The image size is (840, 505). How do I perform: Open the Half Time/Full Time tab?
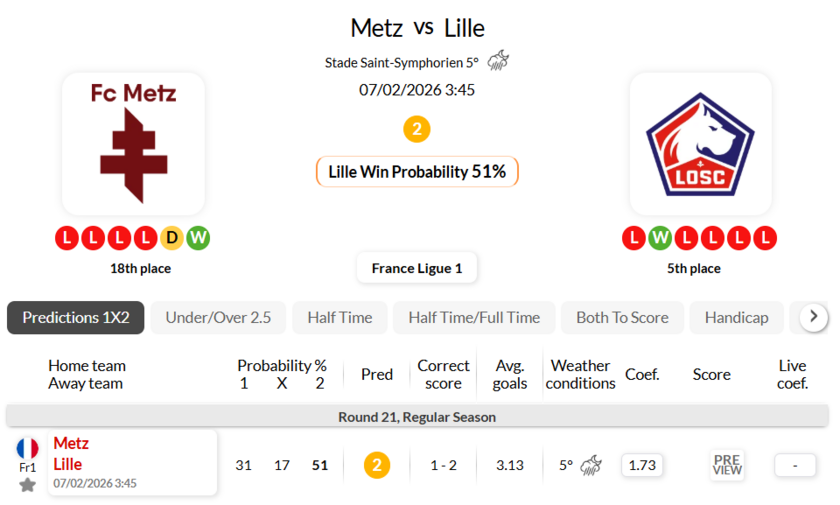tap(474, 318)
